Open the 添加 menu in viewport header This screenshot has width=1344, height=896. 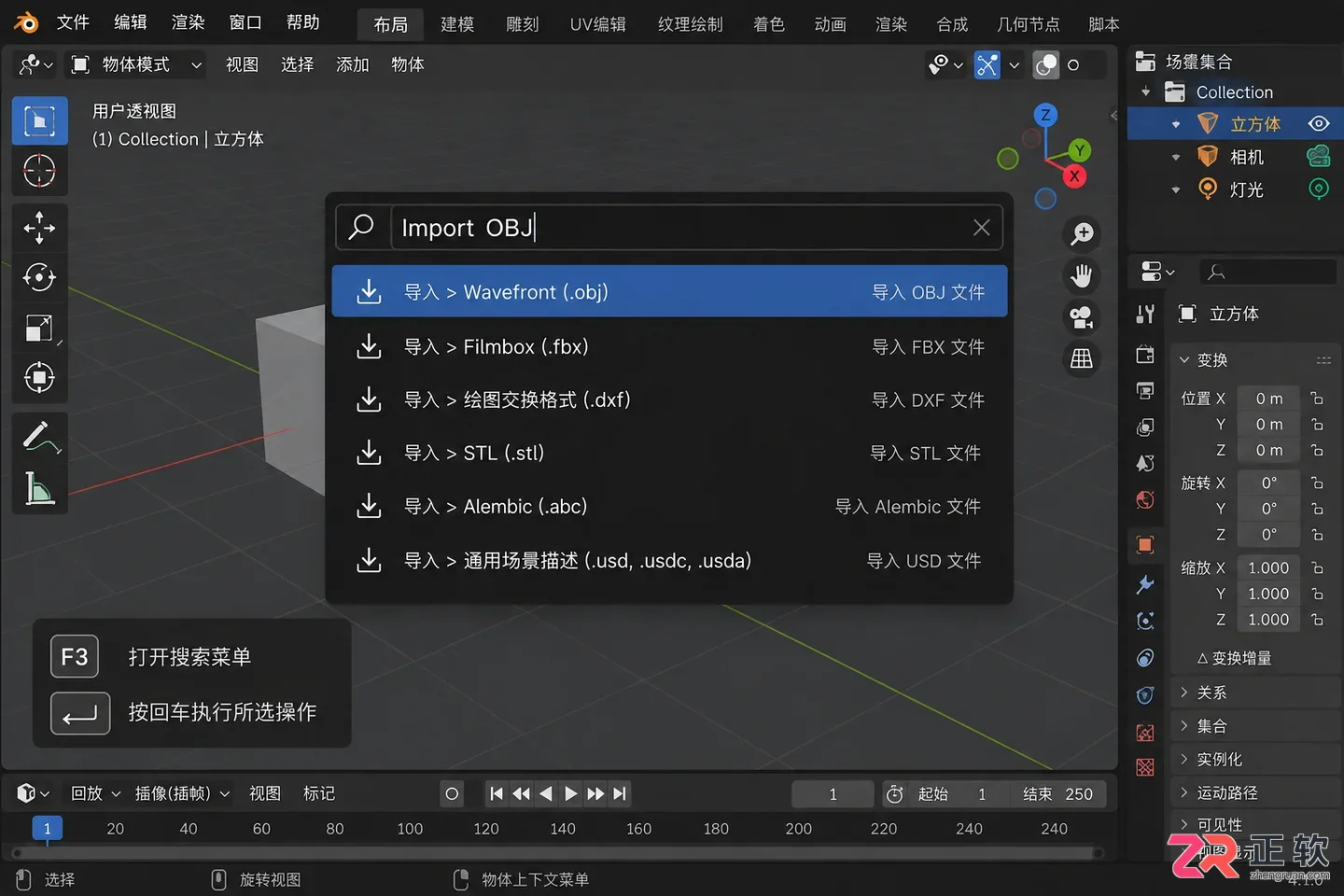(353, 64)
